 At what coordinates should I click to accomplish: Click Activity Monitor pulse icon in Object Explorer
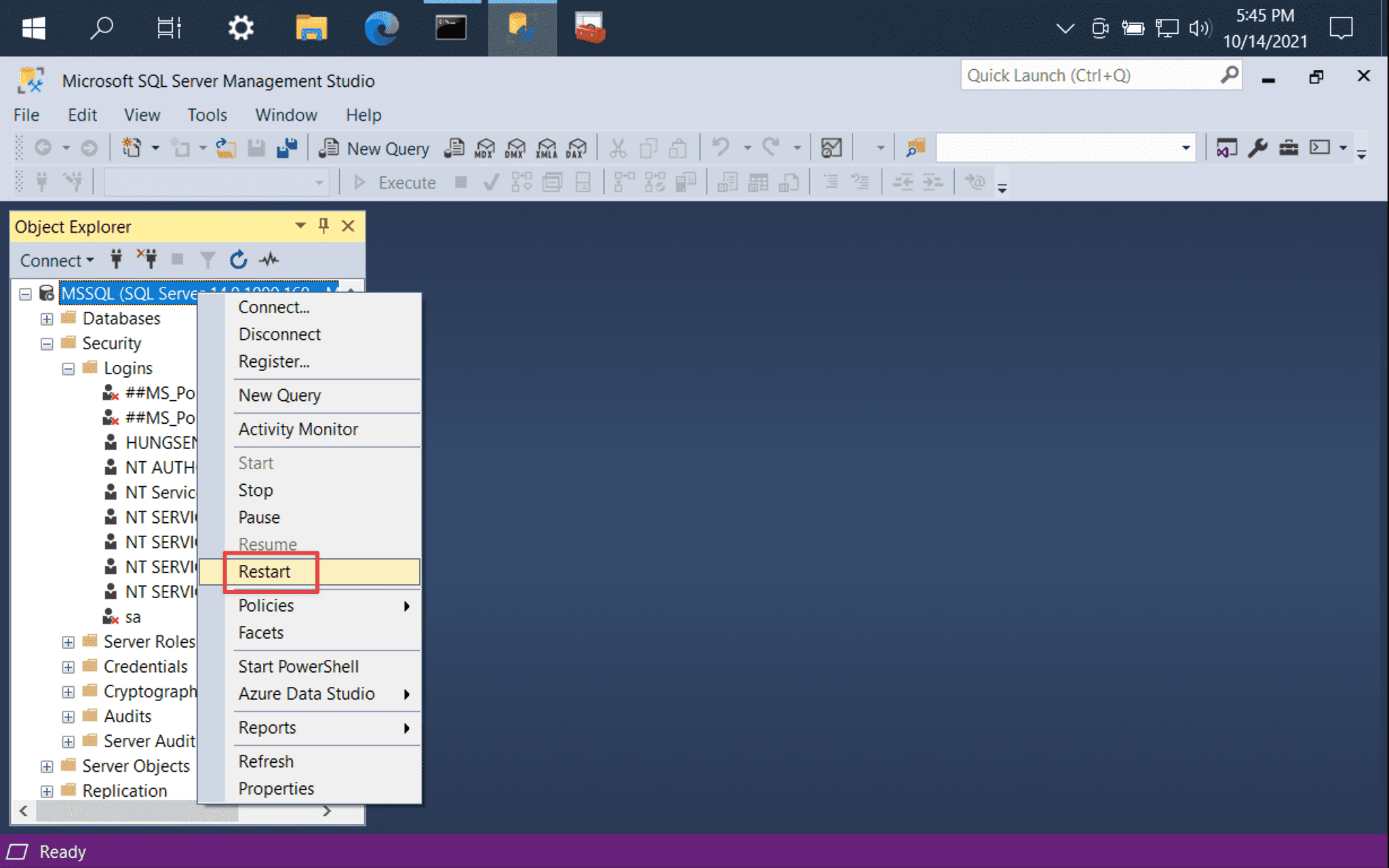coord(269,260)
